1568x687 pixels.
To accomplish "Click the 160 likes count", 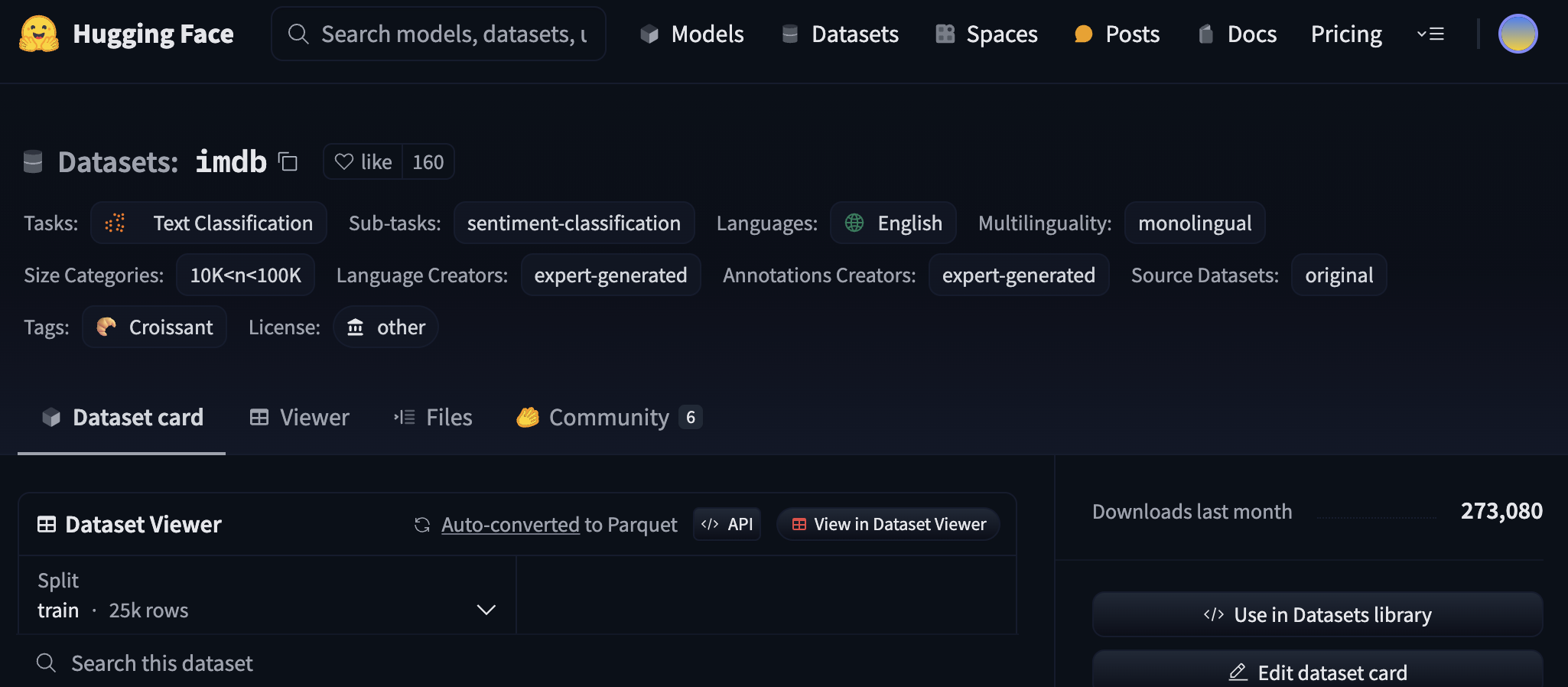I will tap(428, 162).
